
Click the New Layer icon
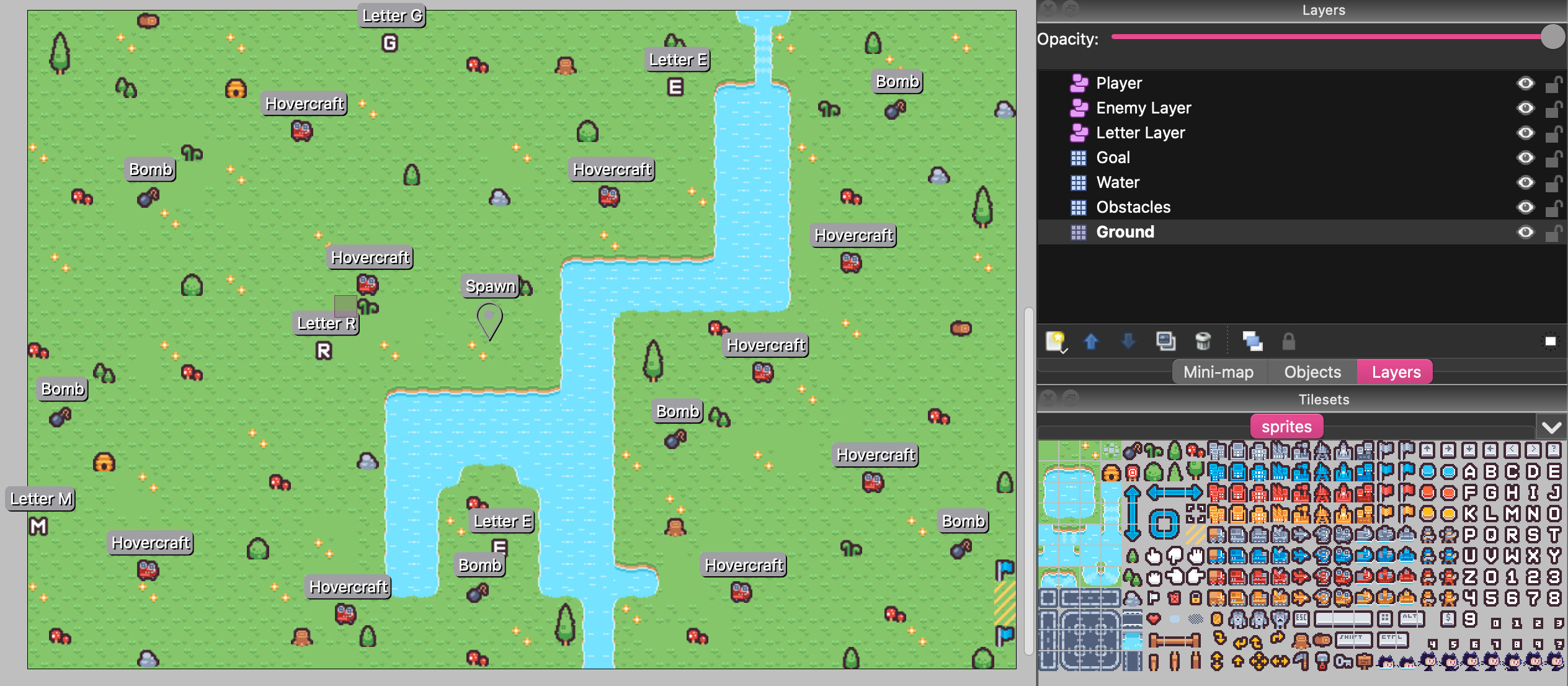(1054, 340)
